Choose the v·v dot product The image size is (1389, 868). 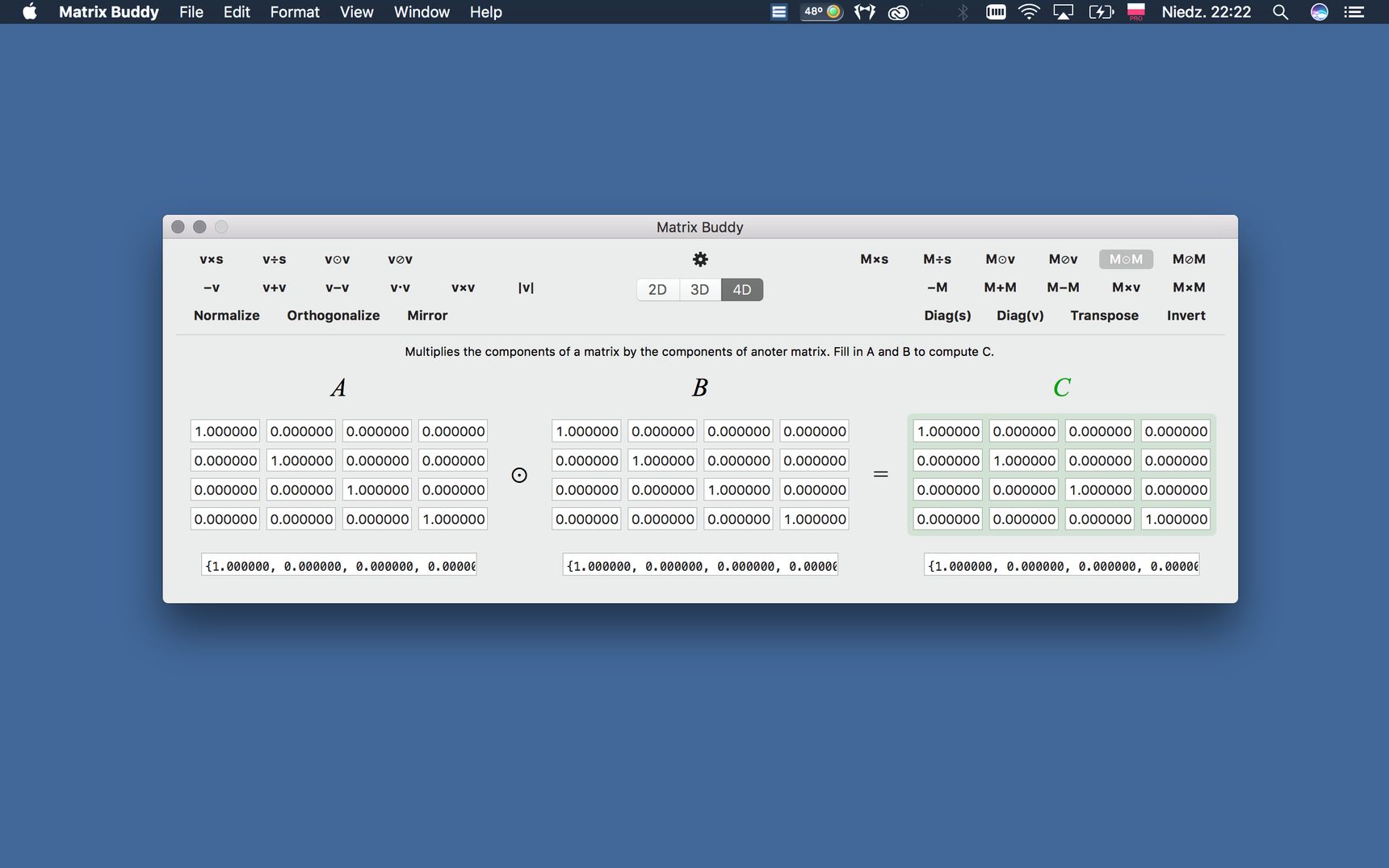[401, 287]
